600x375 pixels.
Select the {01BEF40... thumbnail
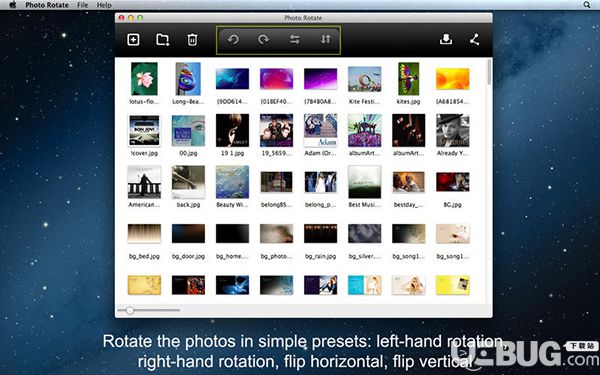[x=276, y=79]
